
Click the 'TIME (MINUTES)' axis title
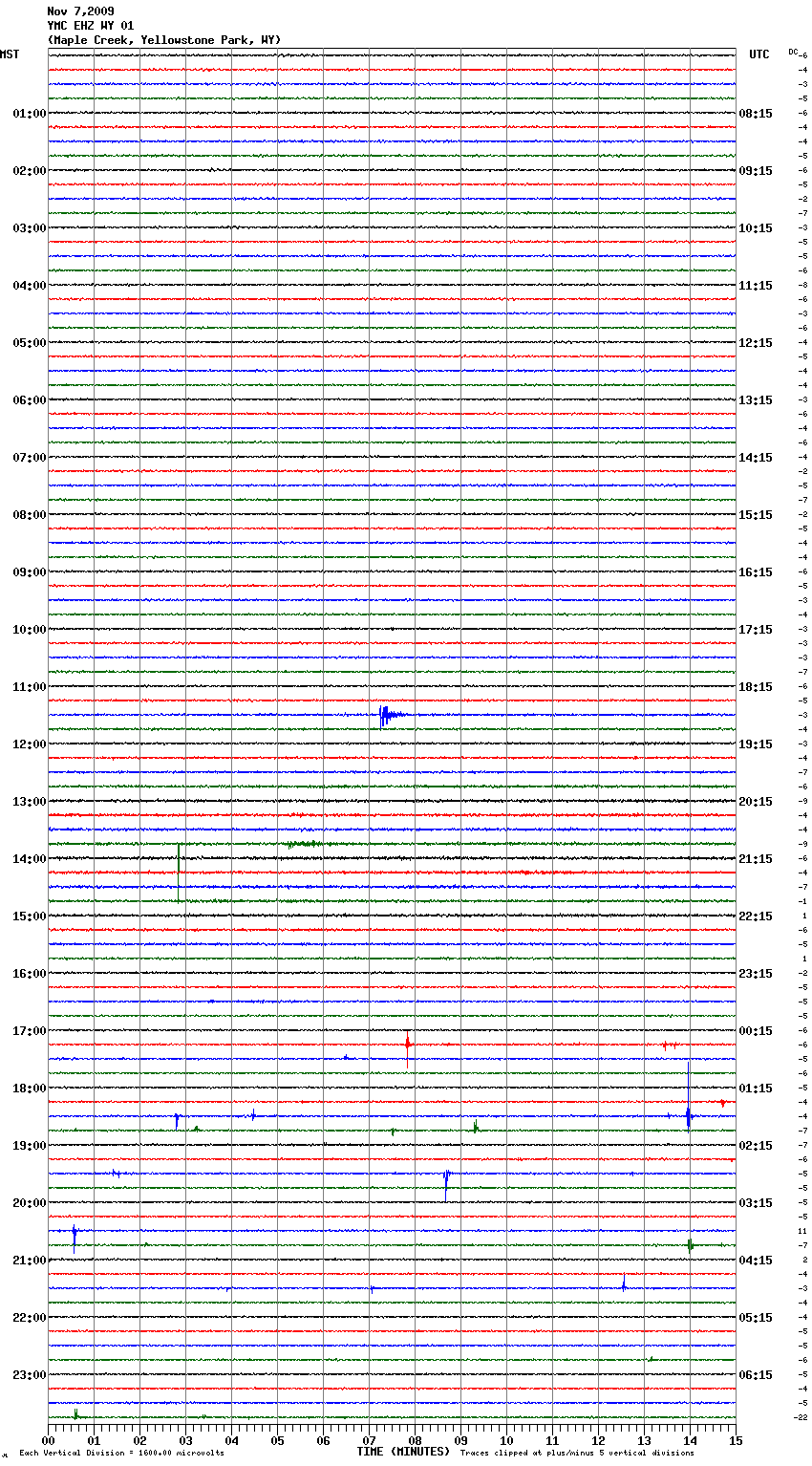point(403,1452)
